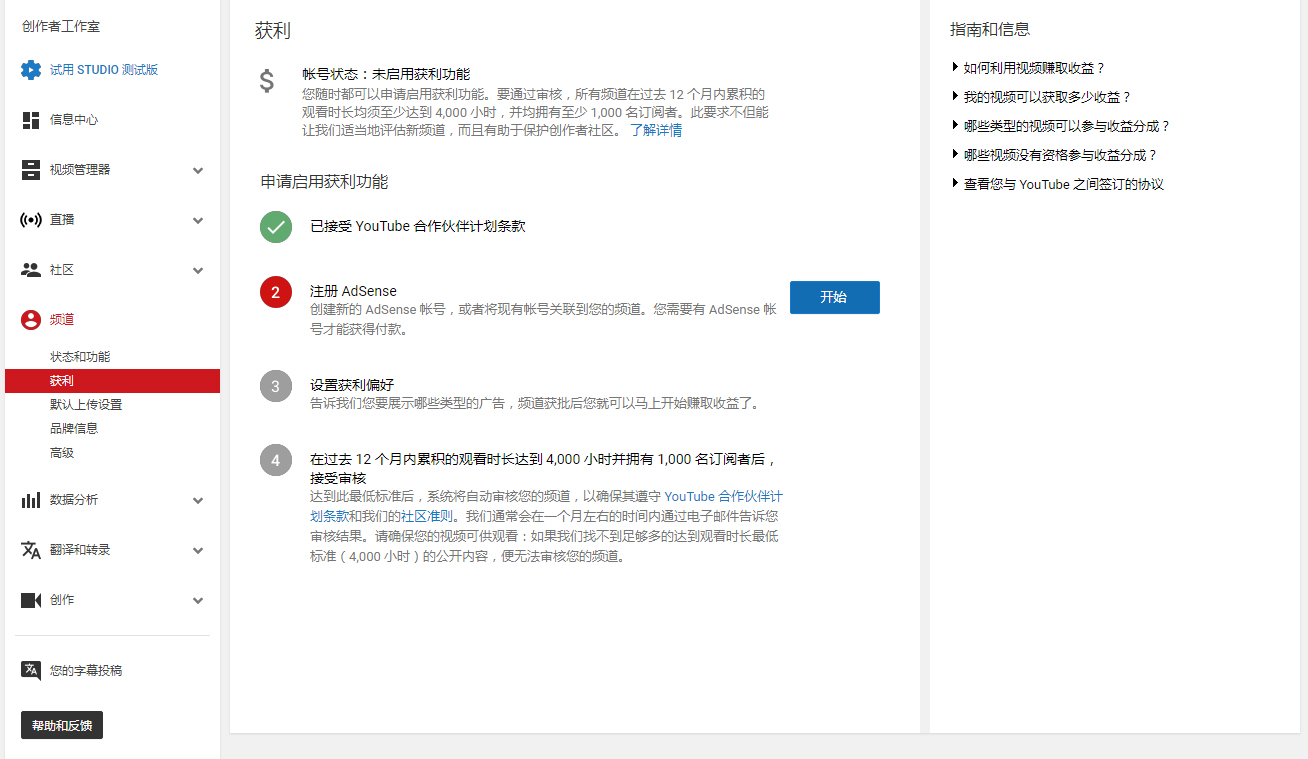Click the 指南和信息 panel heading
1308x759 pixels.
(x=990, y=29)
